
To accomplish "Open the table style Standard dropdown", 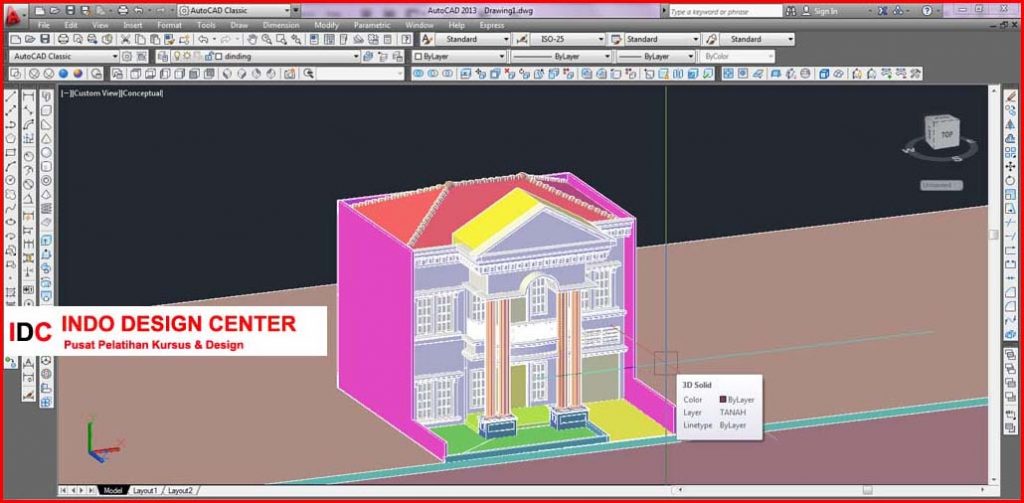I will click(662, 39).
